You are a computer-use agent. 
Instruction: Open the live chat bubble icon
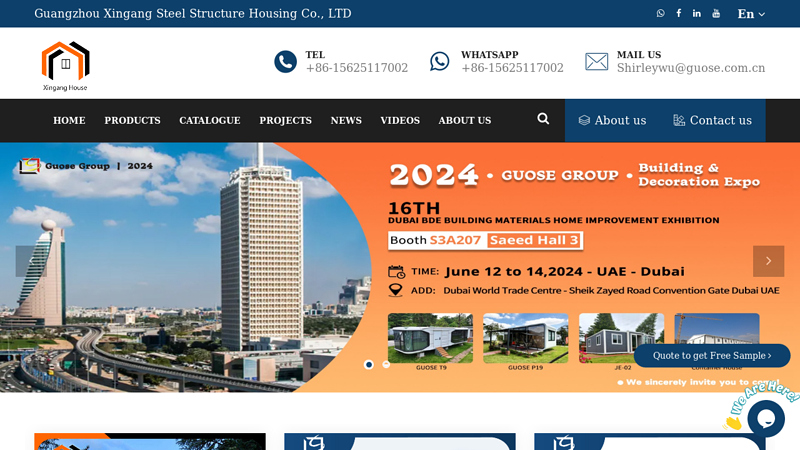[766, 418]
